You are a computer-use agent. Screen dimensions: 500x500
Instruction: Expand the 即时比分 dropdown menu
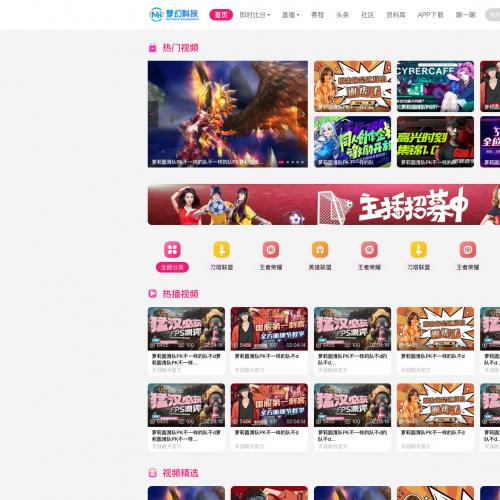pos(255,15)
